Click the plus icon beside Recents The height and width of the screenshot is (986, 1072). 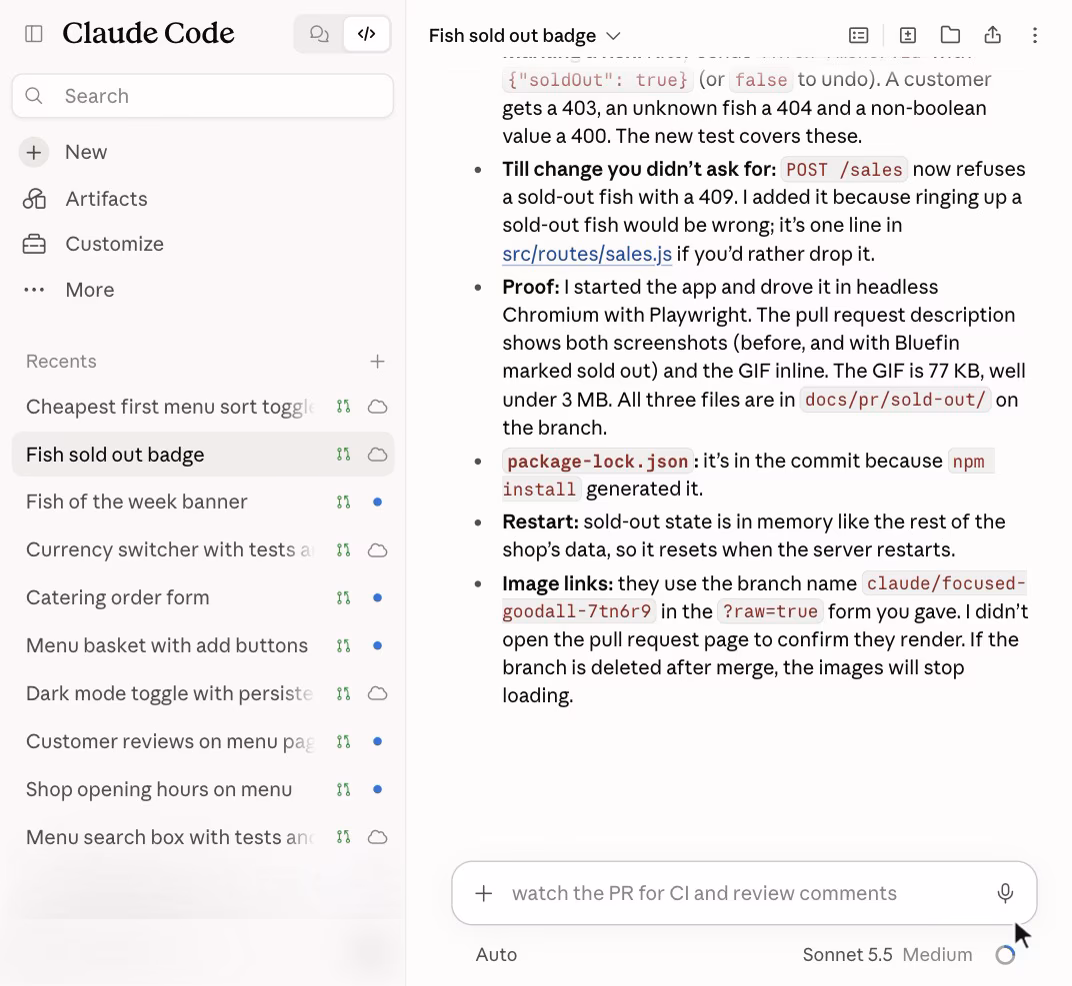tap(377, 361)
